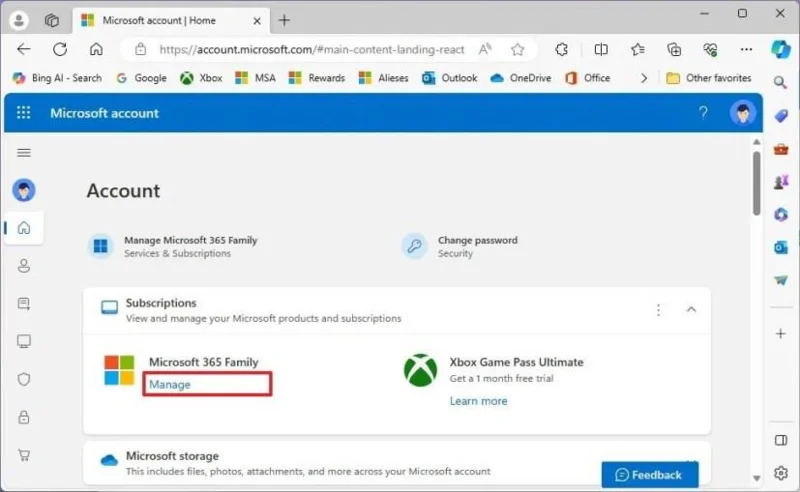Open a new tab with plus button
This screenshot has width=800, height=492.
click(x=284, y=20)
